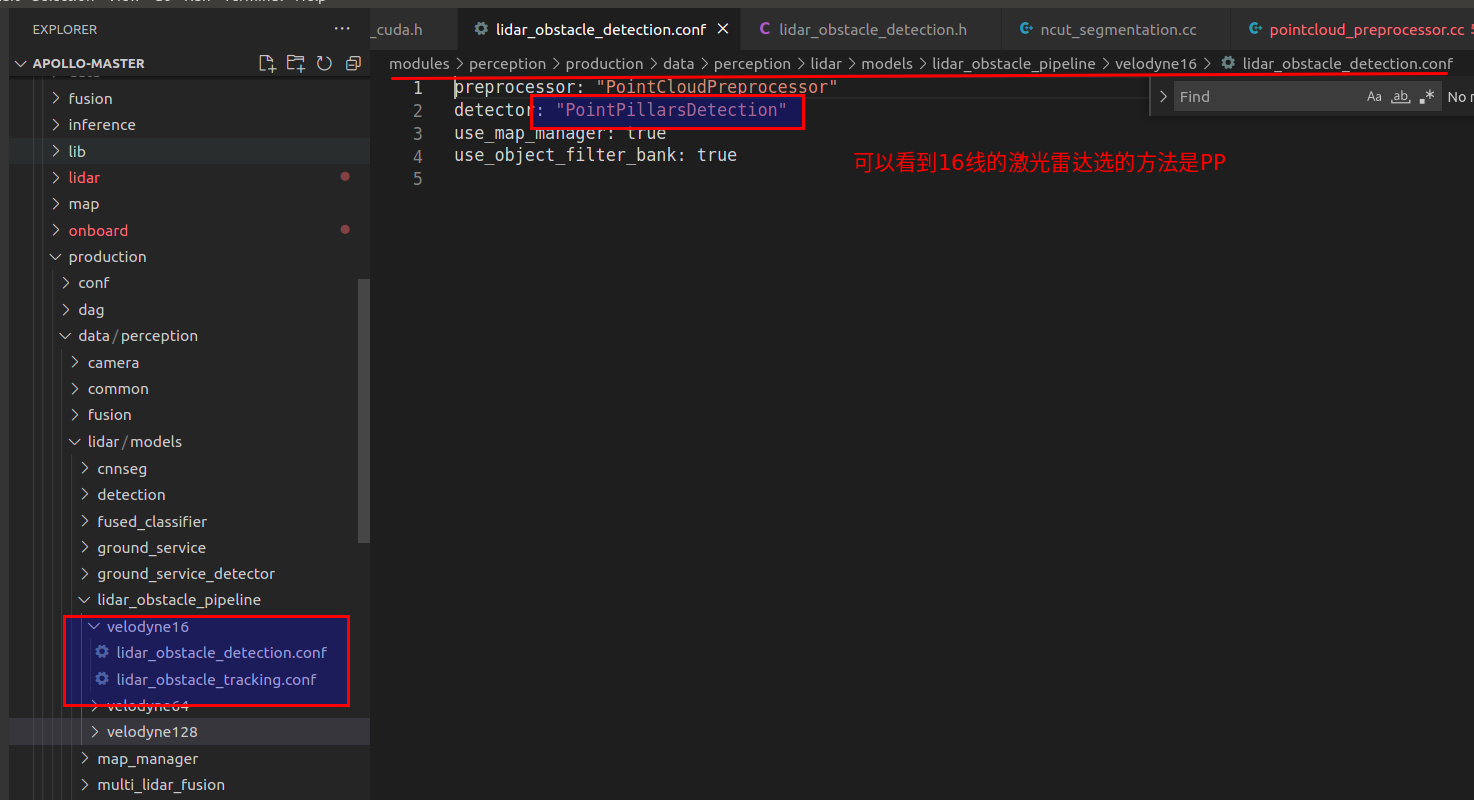Click the Find input field
The width and height of the screenshot is (1474, 800).
click(x=1268, y=97)
